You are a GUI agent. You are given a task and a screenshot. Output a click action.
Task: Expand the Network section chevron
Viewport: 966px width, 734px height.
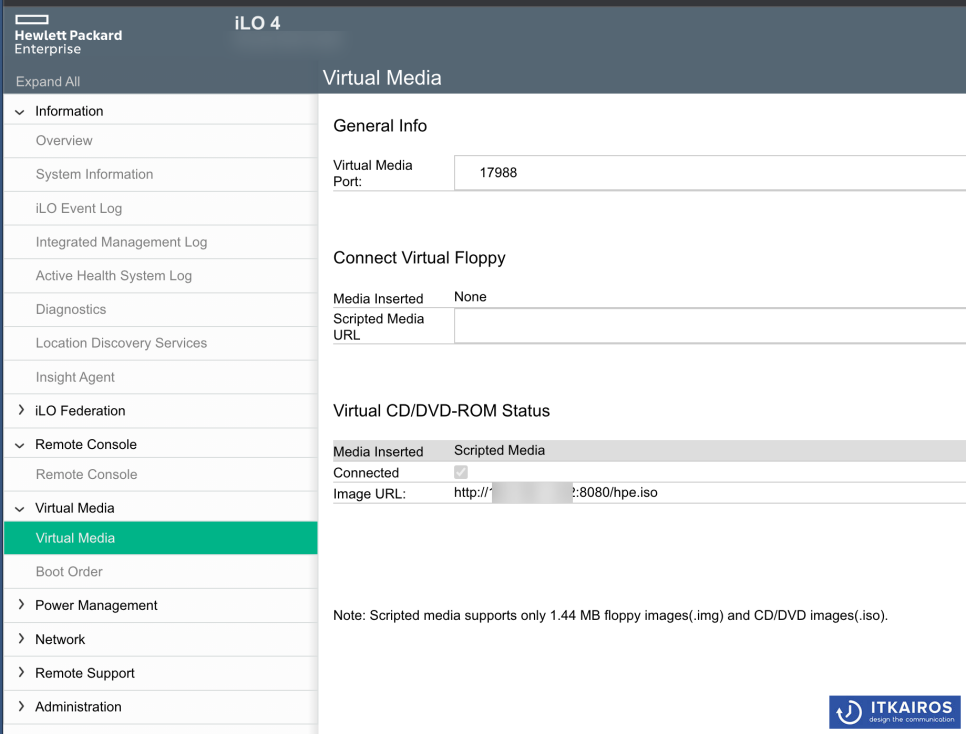pos(21,639)
